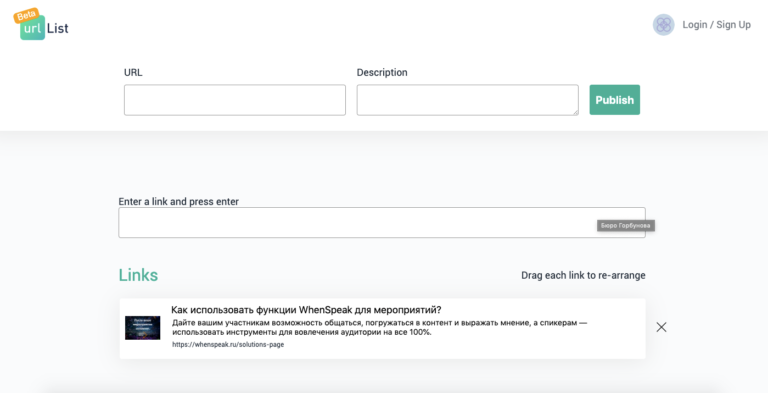This screenshot has width=768, height=393.
Task: Click the Бюро Горбунова tooltip
Action: 625,225
